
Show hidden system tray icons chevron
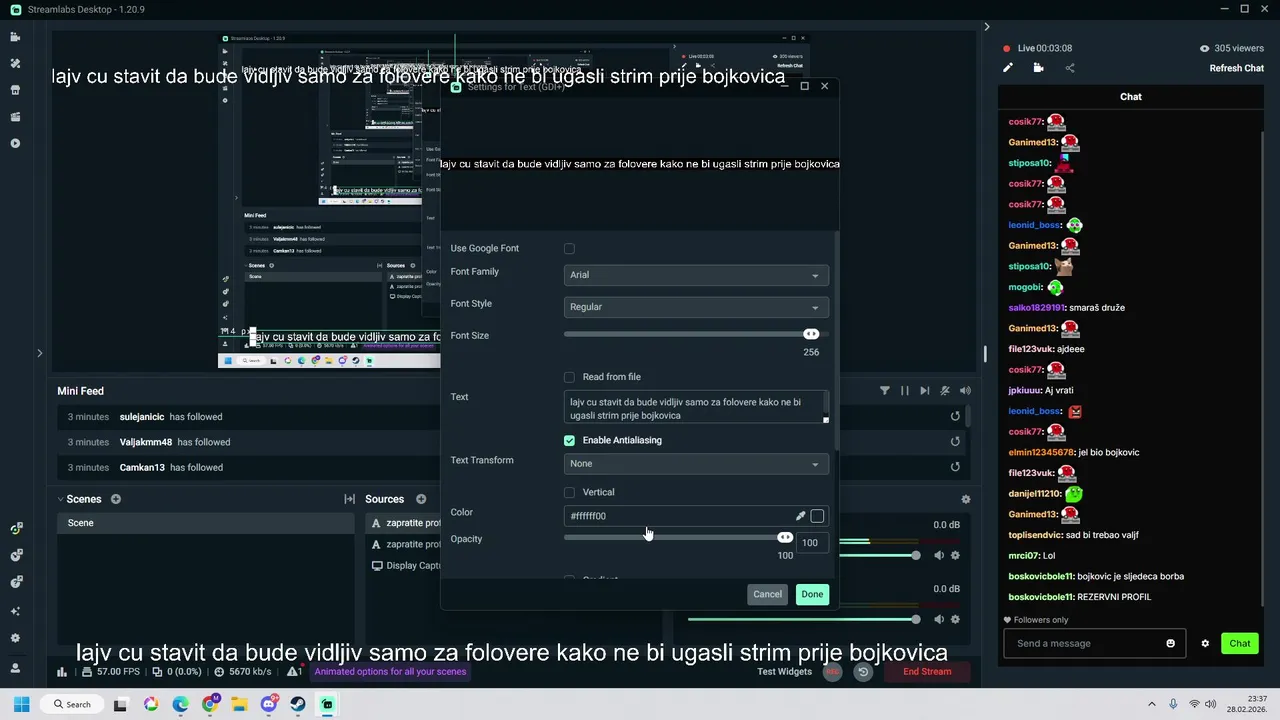1152,704
